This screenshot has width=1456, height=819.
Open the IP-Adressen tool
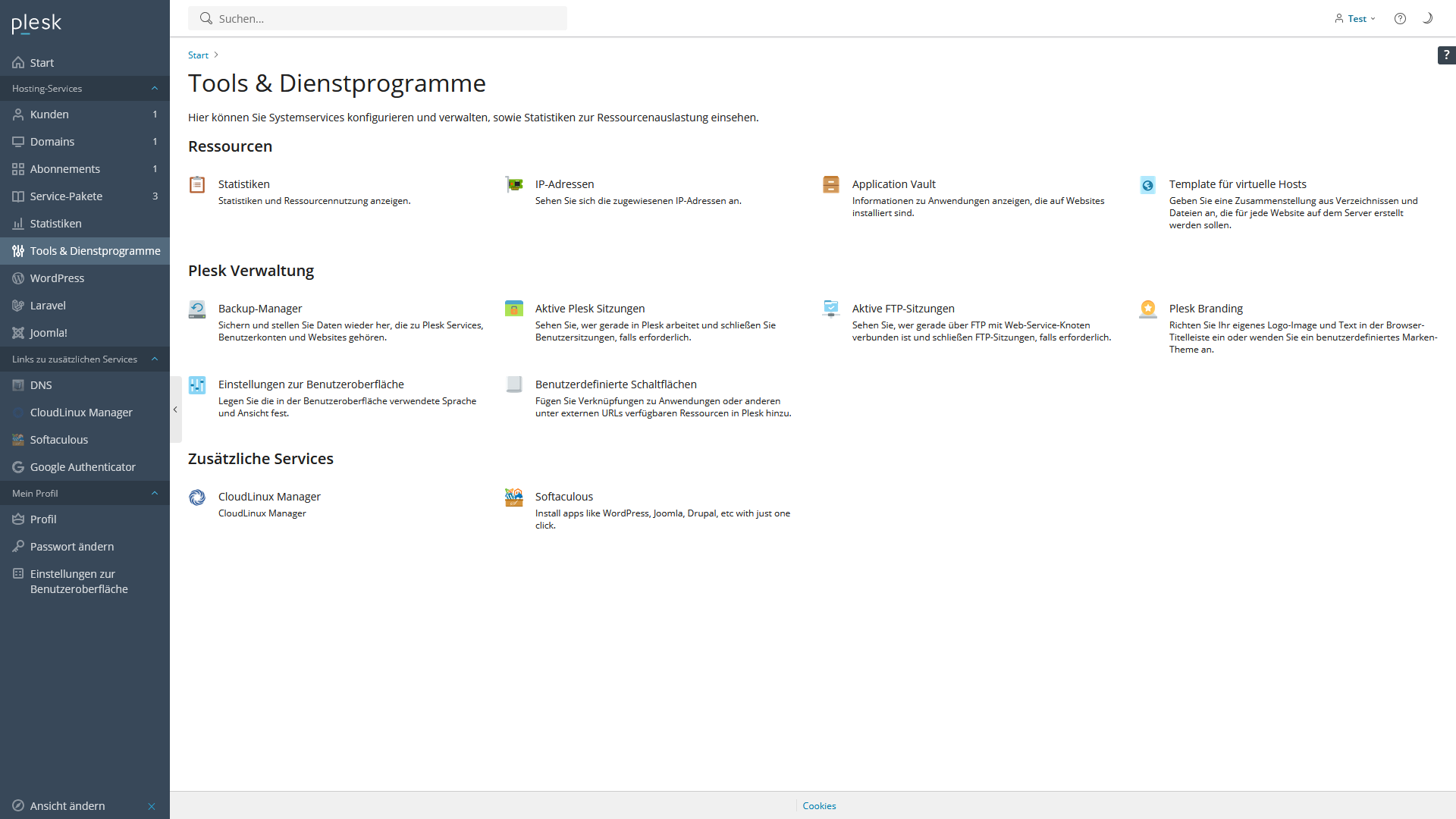click(x=564, y=184)
